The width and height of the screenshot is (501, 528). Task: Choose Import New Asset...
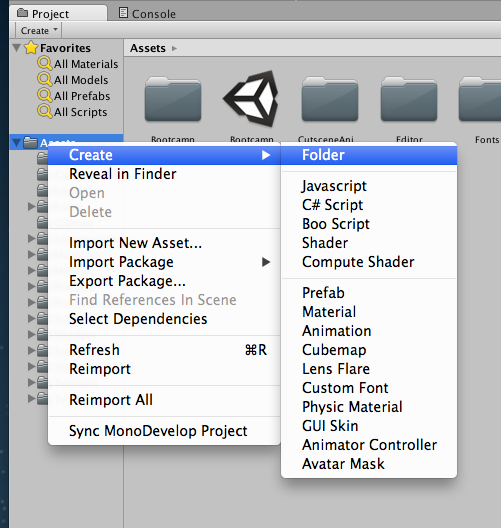coord(164,243)
